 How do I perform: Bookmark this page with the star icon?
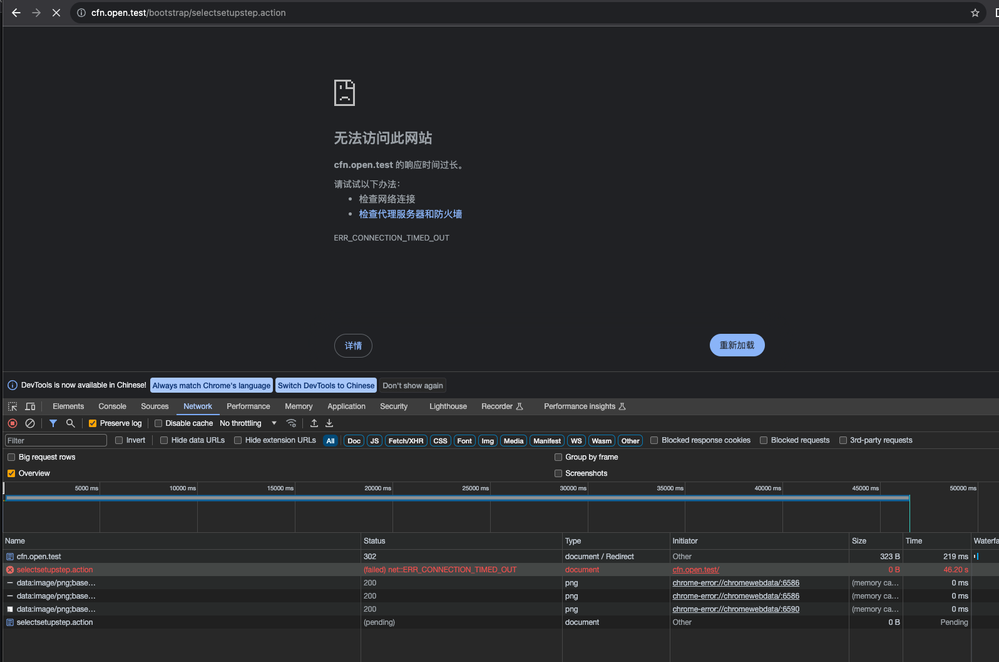point(974,13)
